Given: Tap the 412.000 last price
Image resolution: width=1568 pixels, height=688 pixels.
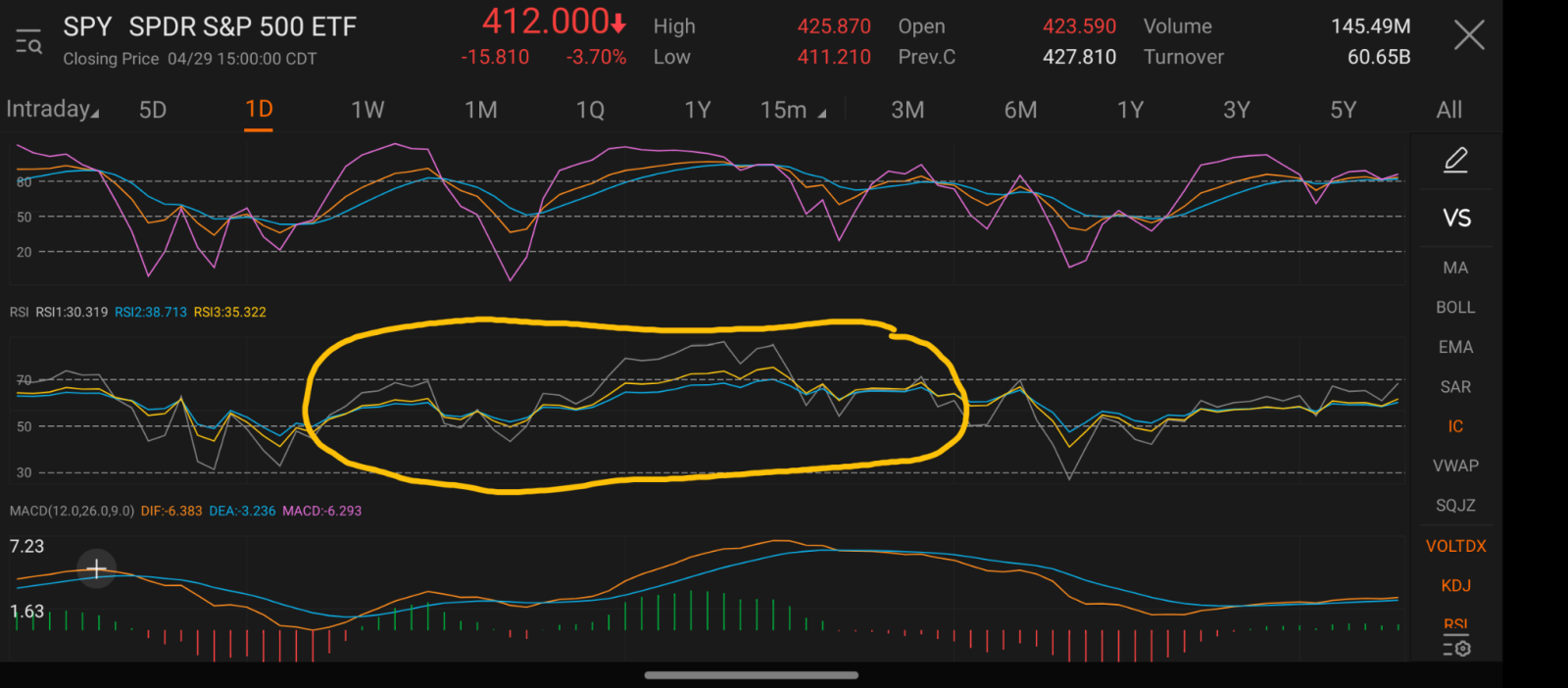Looking at the screenshot, I should tap(554, 22).
